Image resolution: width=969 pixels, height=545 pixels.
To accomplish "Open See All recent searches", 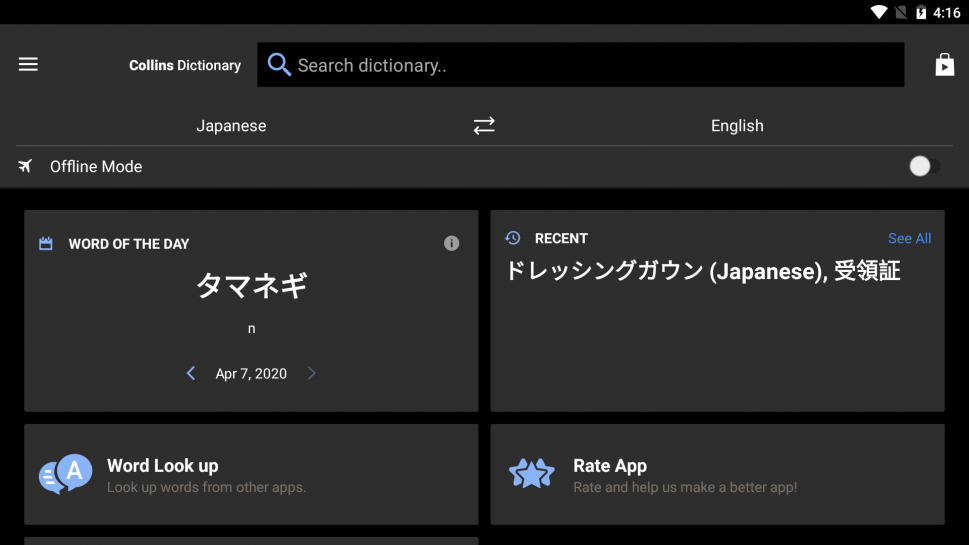I will (909, 239).
